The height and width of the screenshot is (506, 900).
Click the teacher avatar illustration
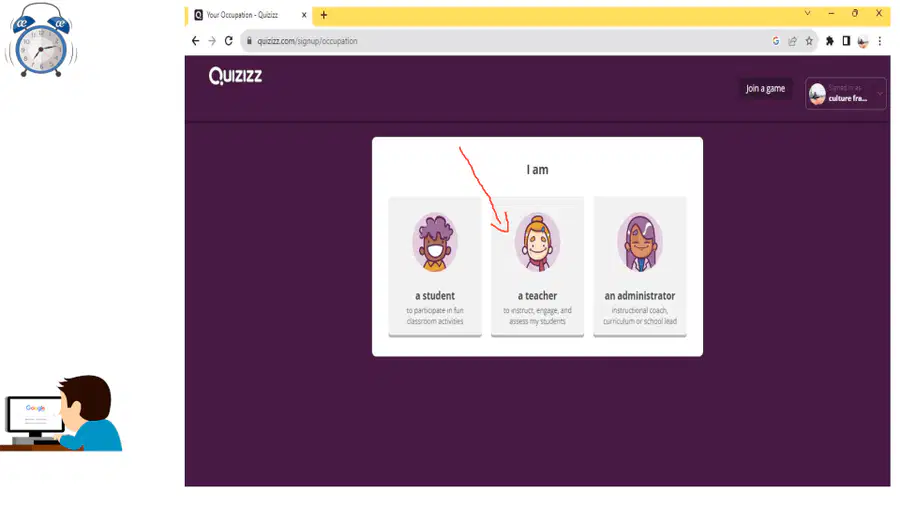tap(537, 242)
